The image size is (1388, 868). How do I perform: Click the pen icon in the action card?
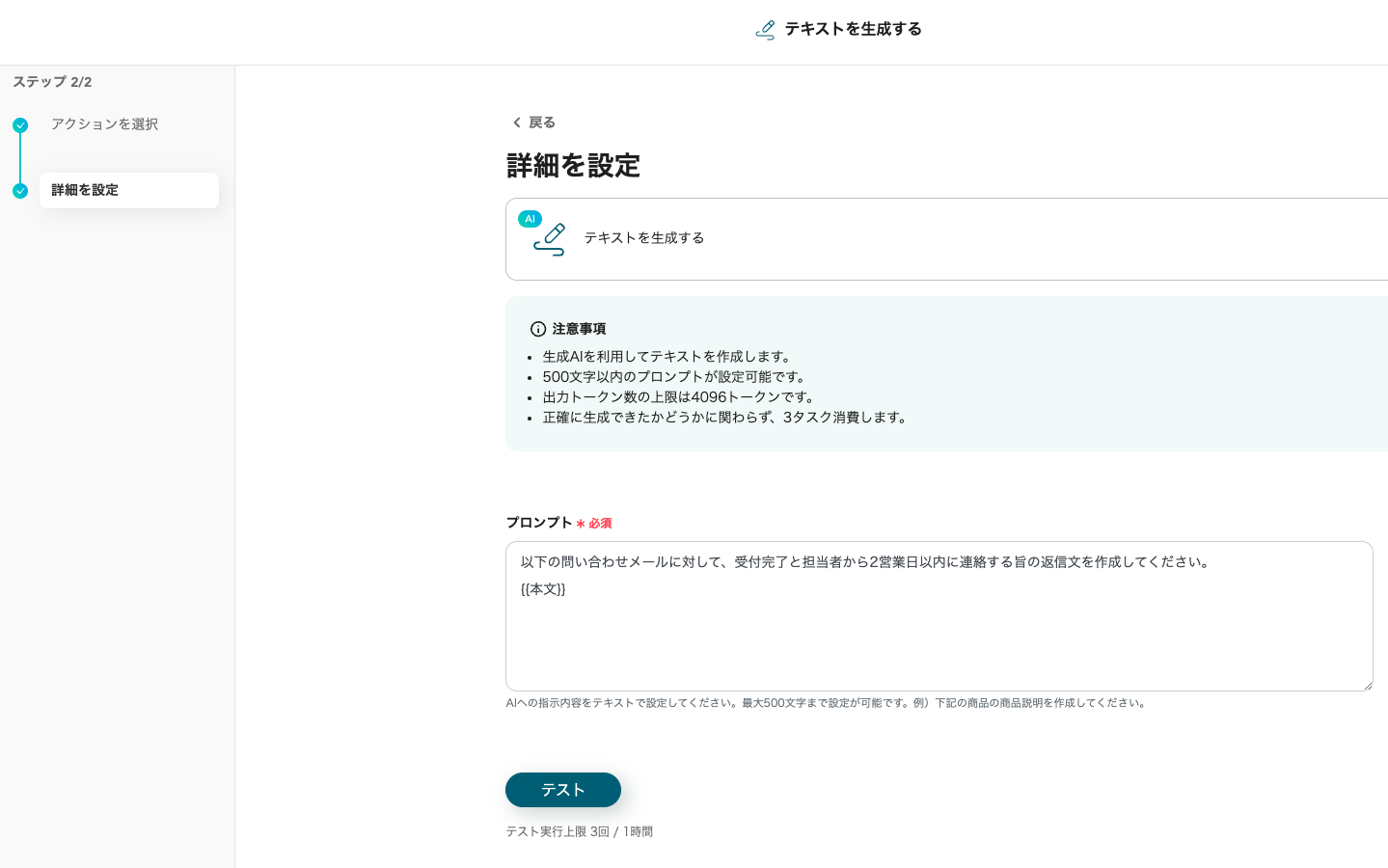(x=550, y=239)
